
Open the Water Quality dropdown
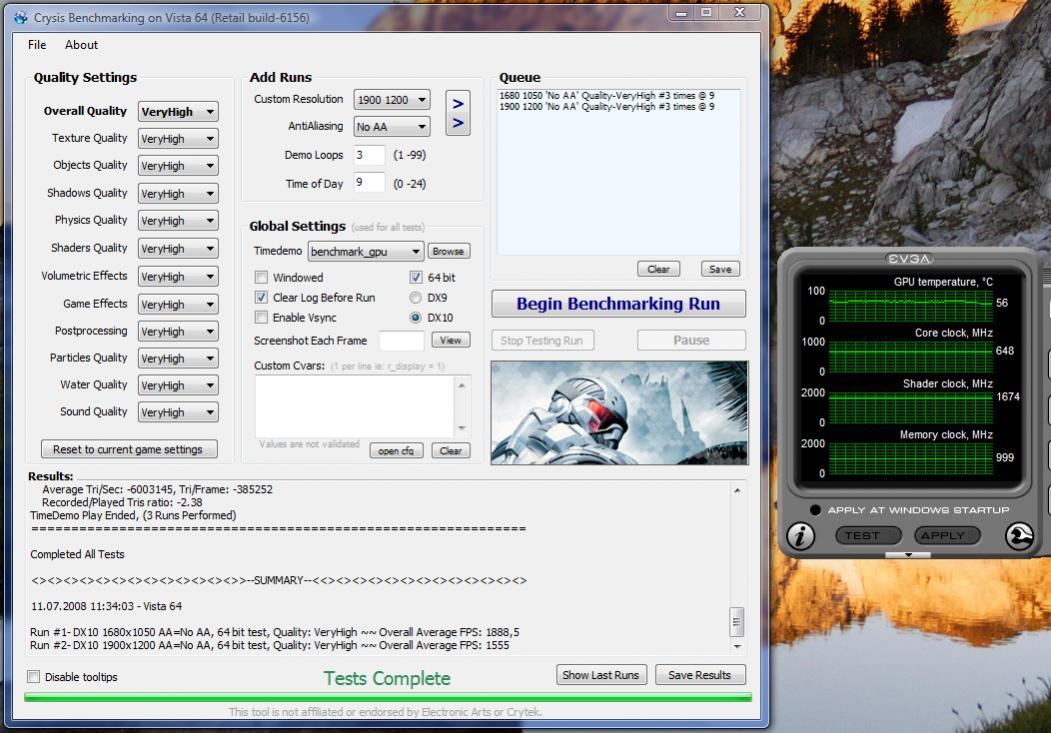(178, 385)
